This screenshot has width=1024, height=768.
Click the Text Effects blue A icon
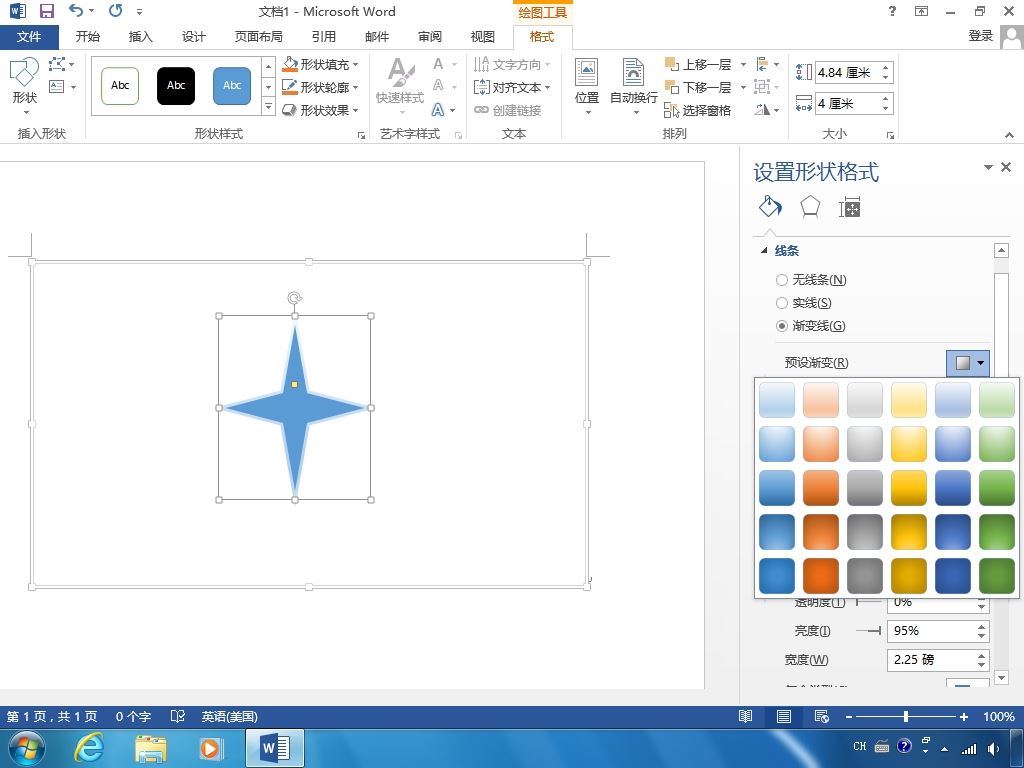pyautogui.click(x=438, y=110)
